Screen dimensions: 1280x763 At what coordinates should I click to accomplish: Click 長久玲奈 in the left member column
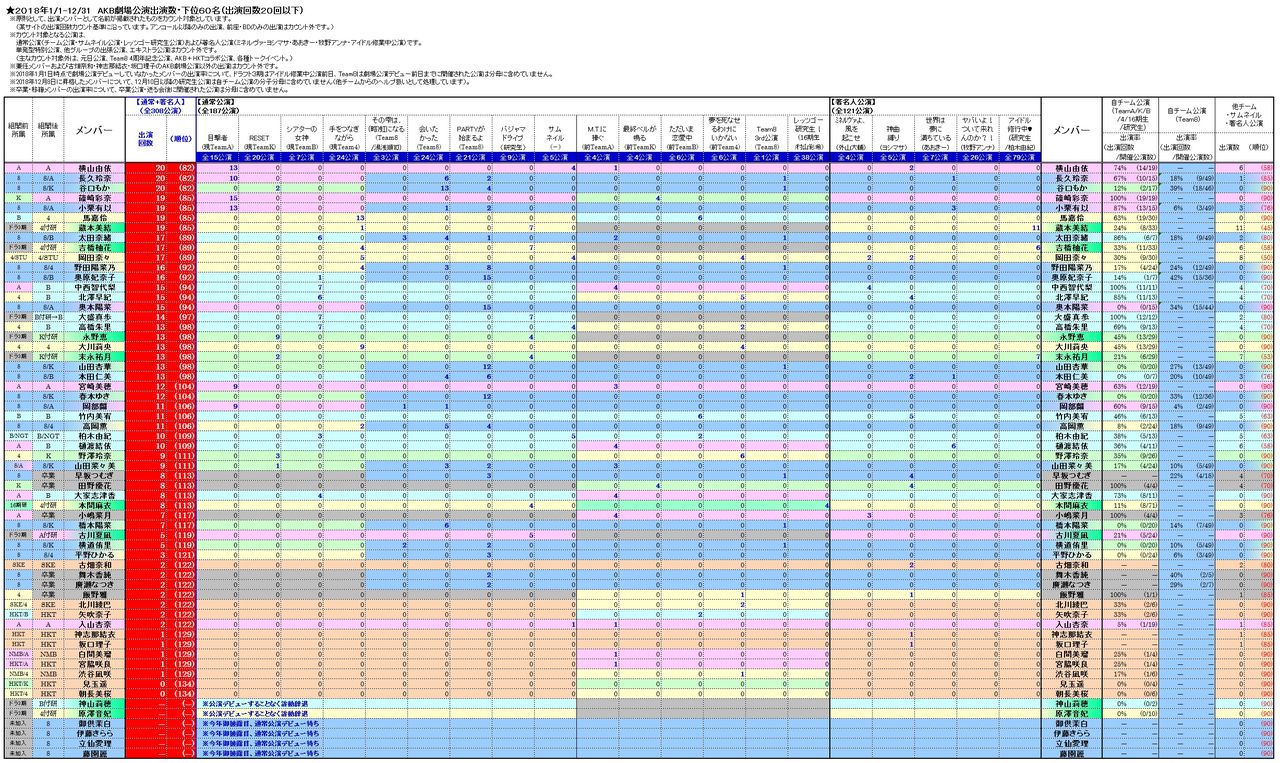pos(94,178)
